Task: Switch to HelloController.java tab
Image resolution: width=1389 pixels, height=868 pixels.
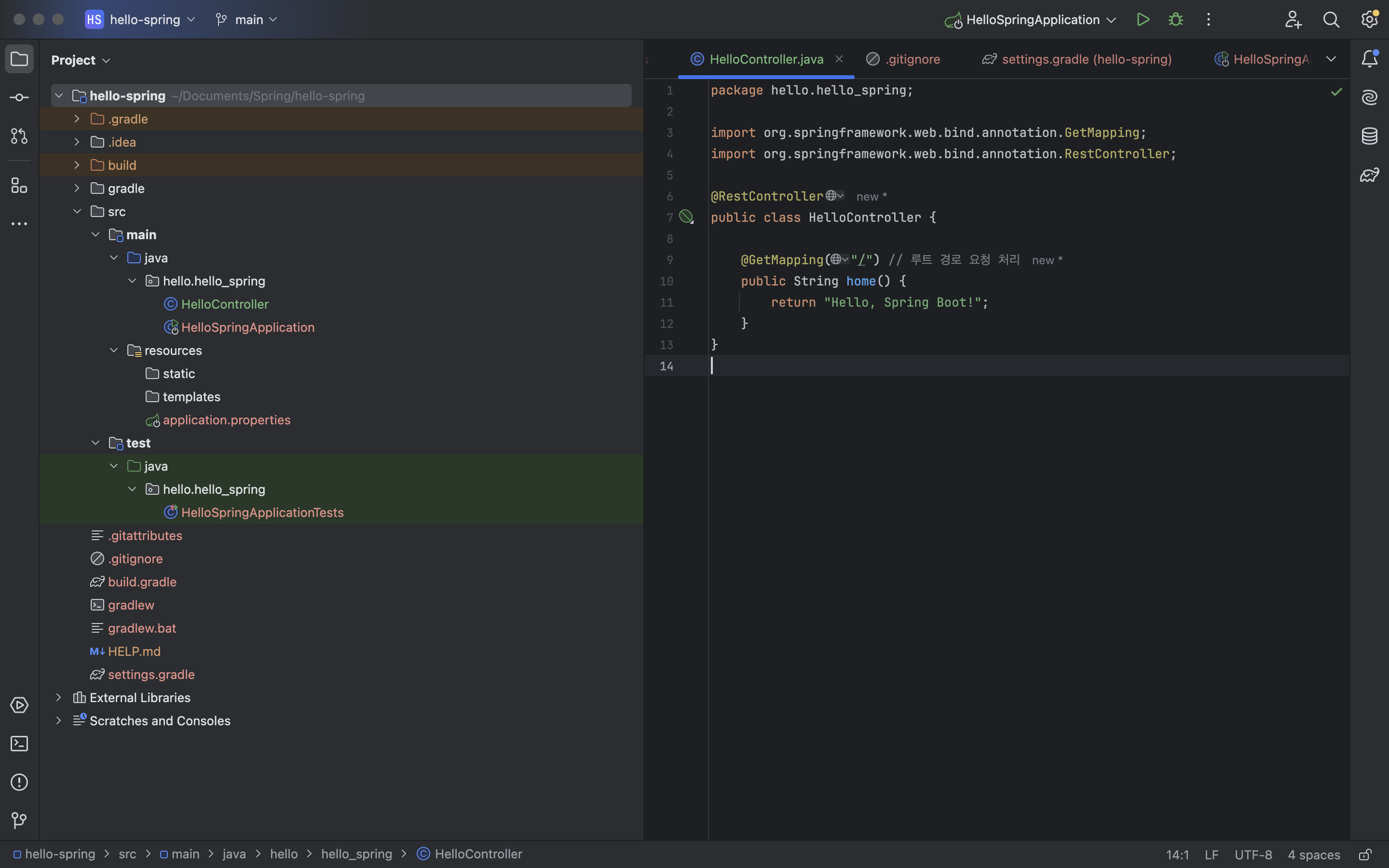Action: coord(766,59)
